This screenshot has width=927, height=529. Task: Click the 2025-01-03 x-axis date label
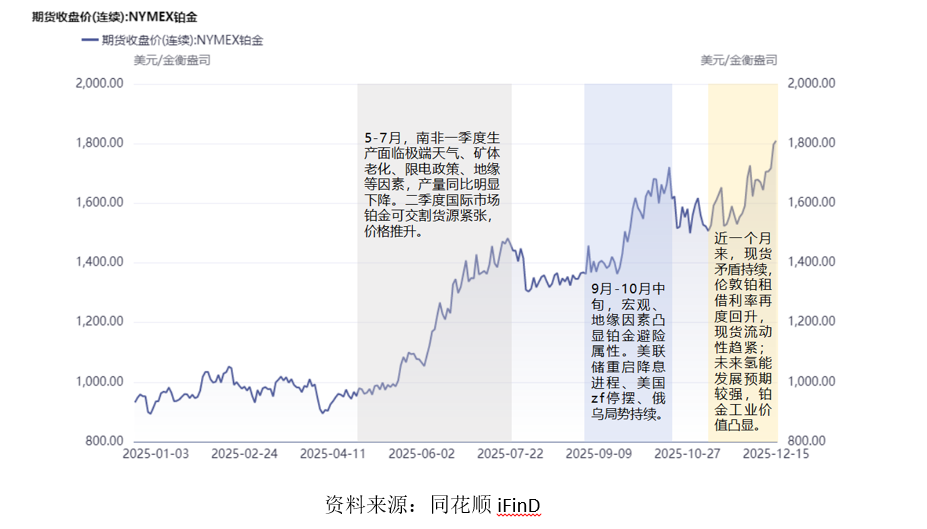coord(155,454)
